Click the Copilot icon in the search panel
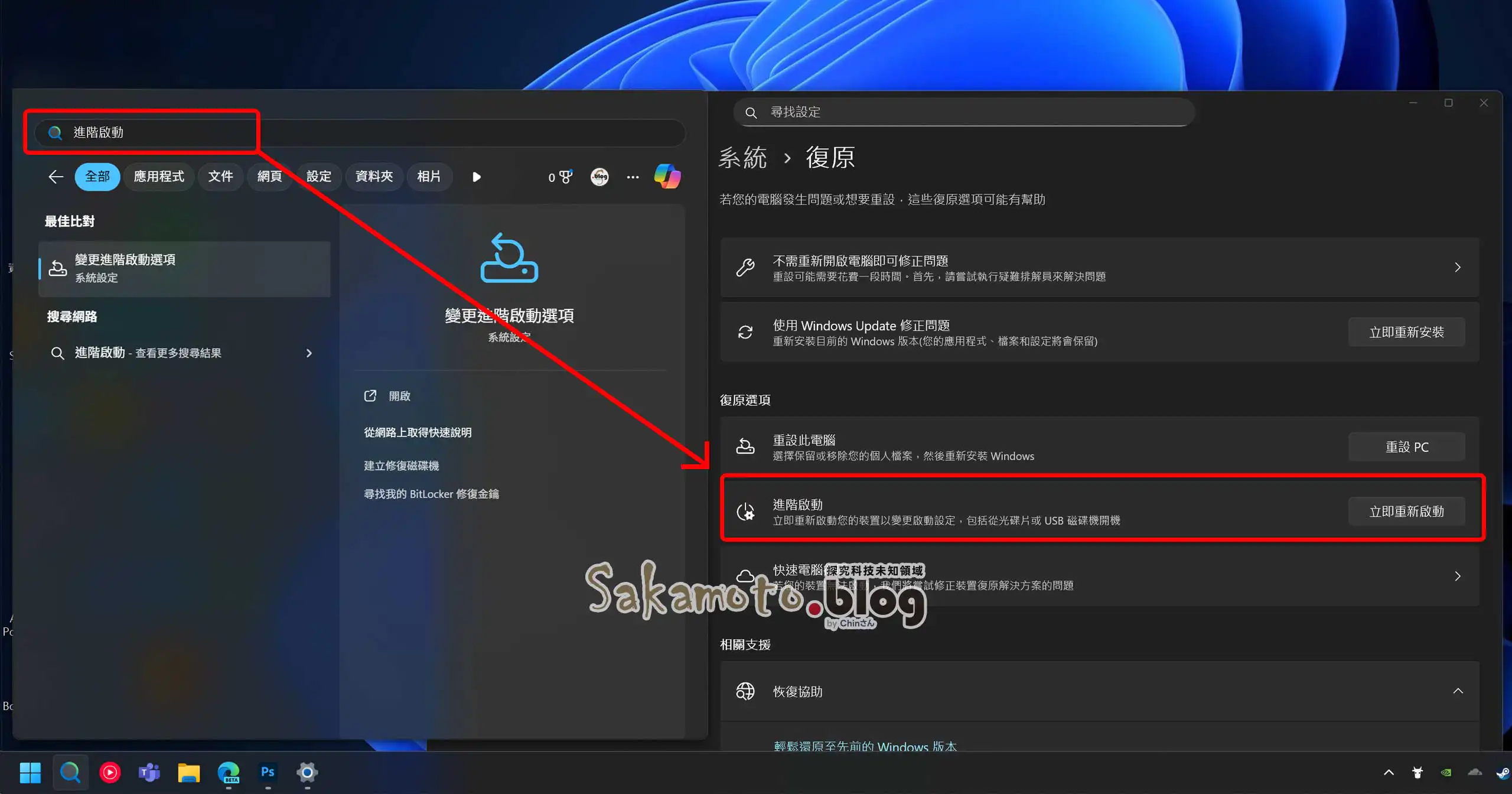The width and height of the screenshot is (1512, 794). click(666, 177)
